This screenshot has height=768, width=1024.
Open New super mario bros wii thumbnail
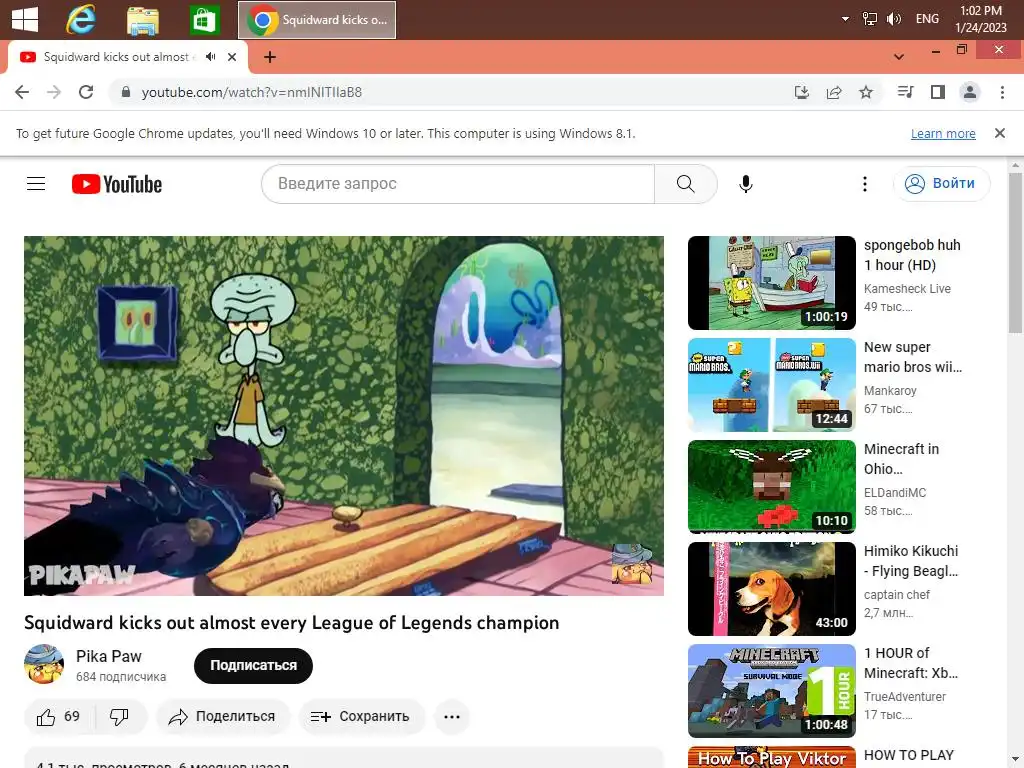pyautogui.click(x=771, y=385)
